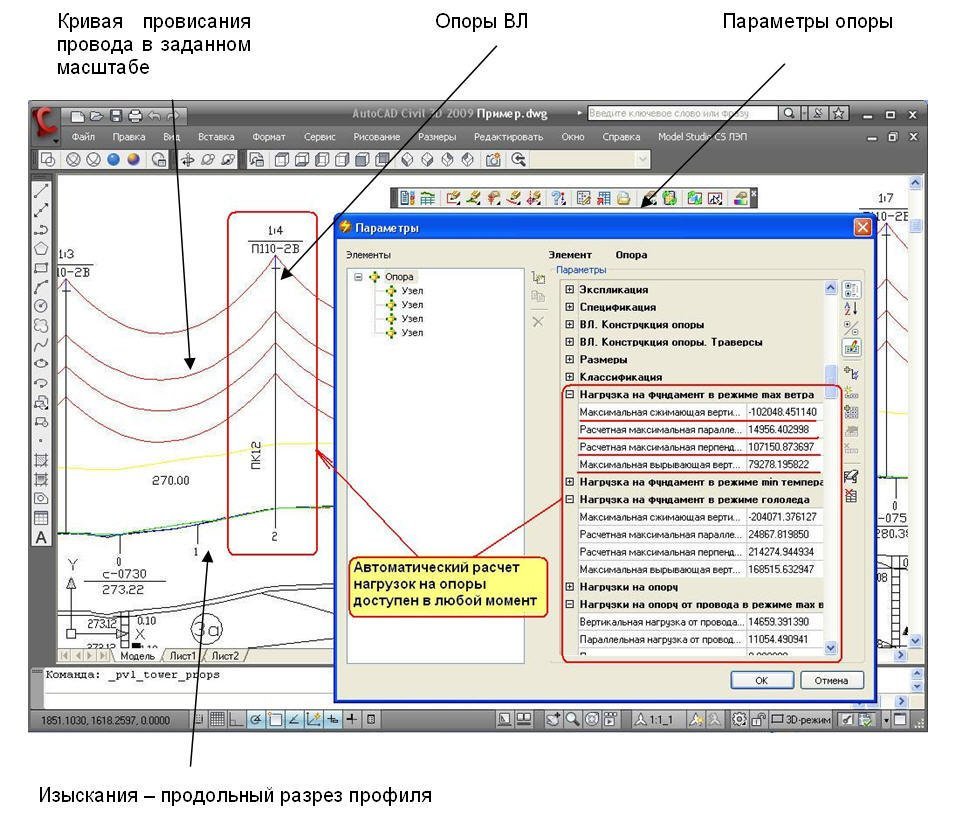Image resolution: width=964 pixels, height=814 pixels.
Task: Click the Отмена button
Action: 831,681
